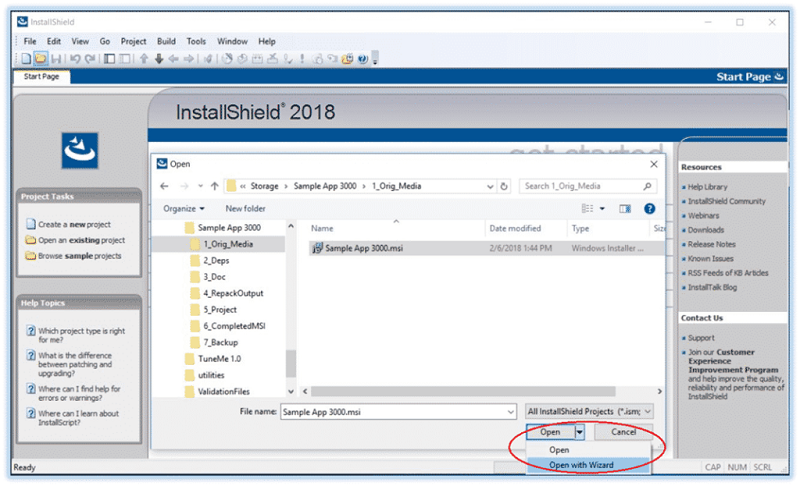Open the Build menu
The height and width of the screenshot is (486, 800).
tap(166, 41)
